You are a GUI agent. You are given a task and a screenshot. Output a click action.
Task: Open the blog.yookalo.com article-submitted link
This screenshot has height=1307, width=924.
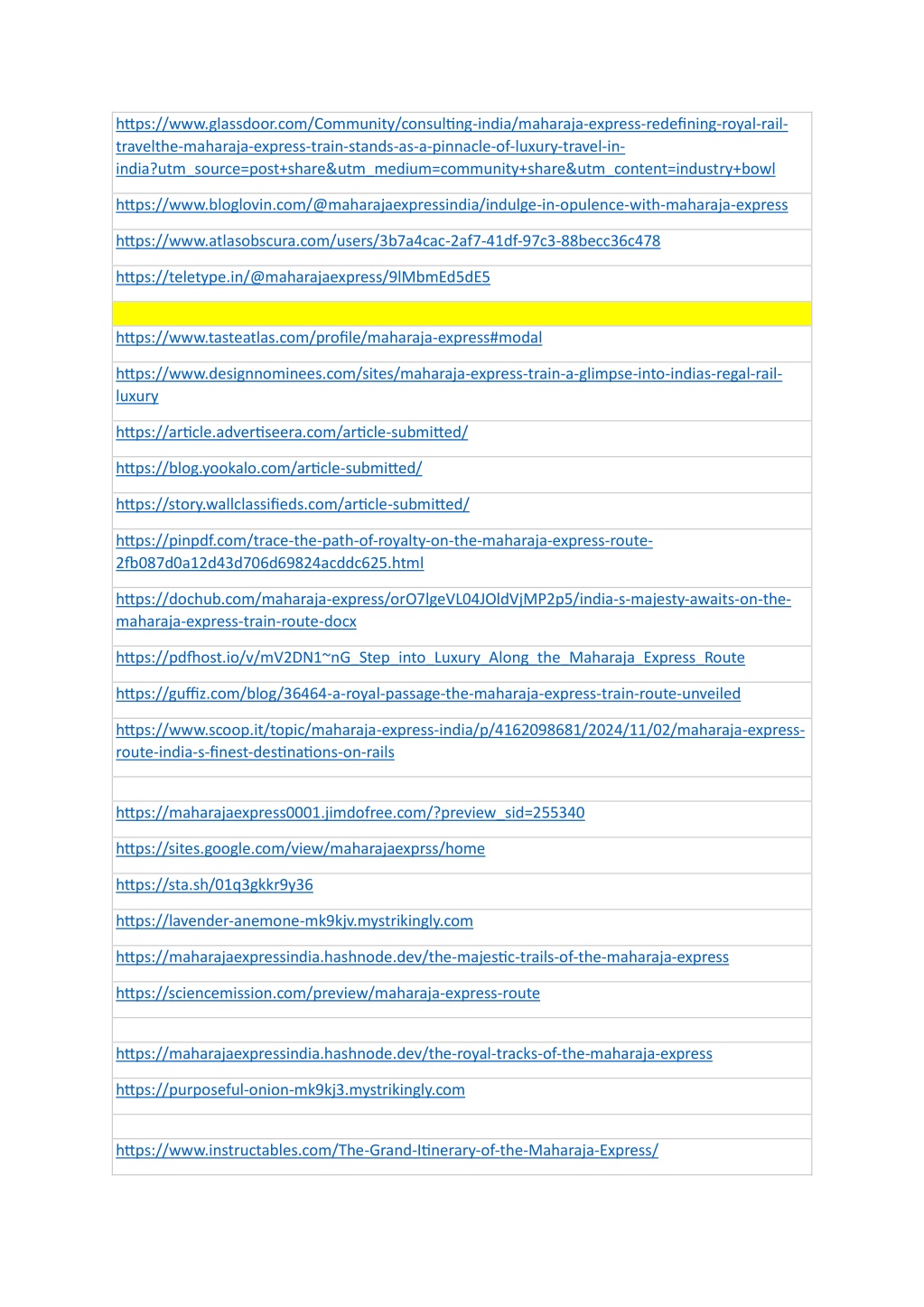coord(268,468)
